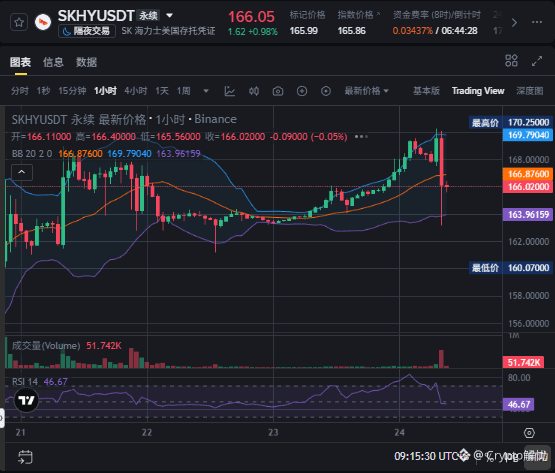Open the multi-chart grid layout icon
The image size is (555, 473).
[511, 61]
